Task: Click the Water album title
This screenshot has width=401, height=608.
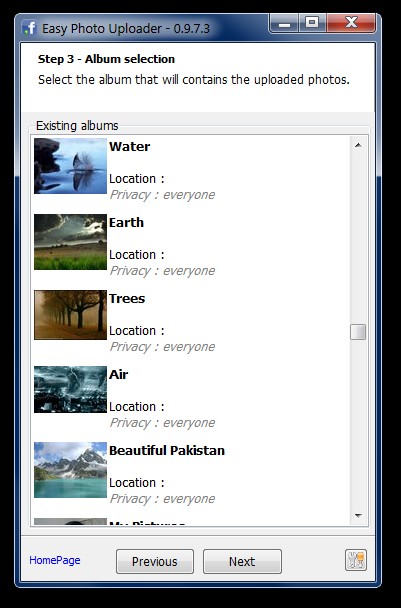Action: tap(130, 147)
